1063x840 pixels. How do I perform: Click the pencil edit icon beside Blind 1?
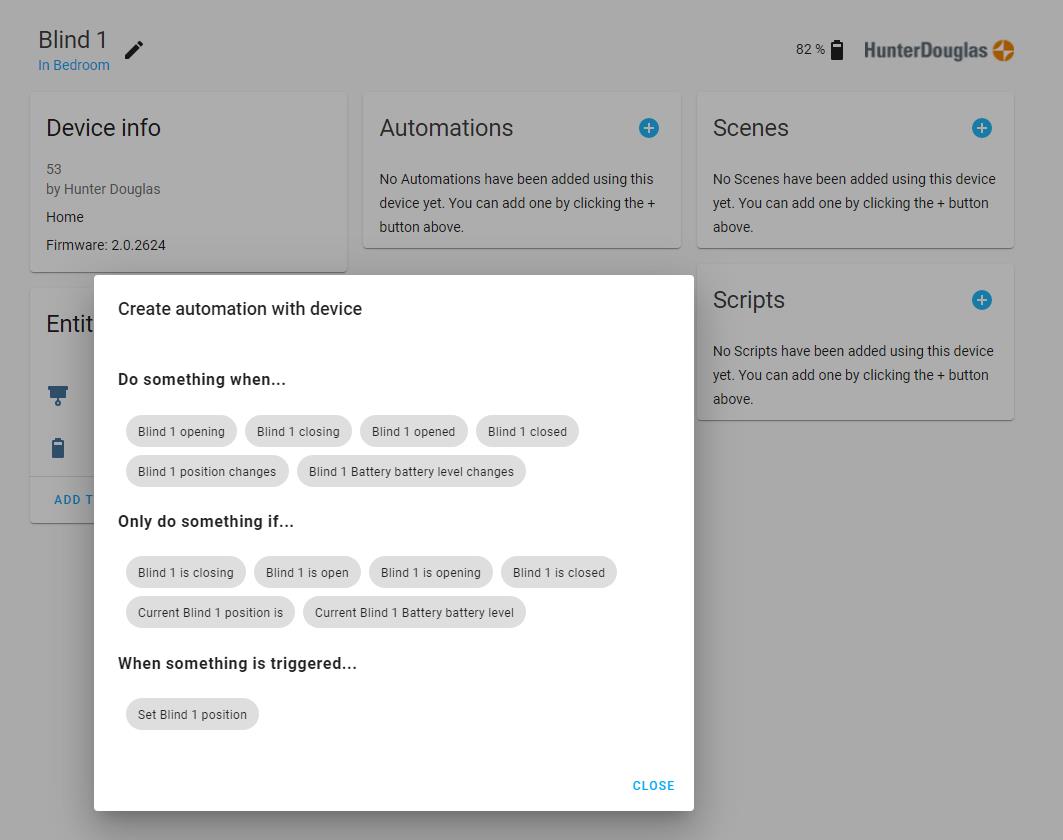pos(134,50)
